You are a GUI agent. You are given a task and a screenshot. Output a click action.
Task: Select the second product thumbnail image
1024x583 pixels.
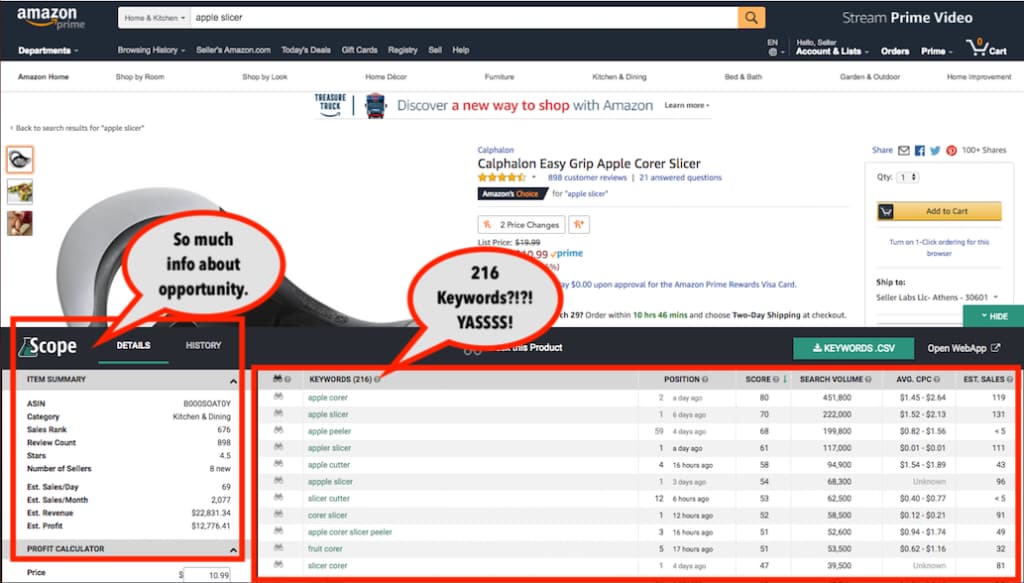click(20, 192)
